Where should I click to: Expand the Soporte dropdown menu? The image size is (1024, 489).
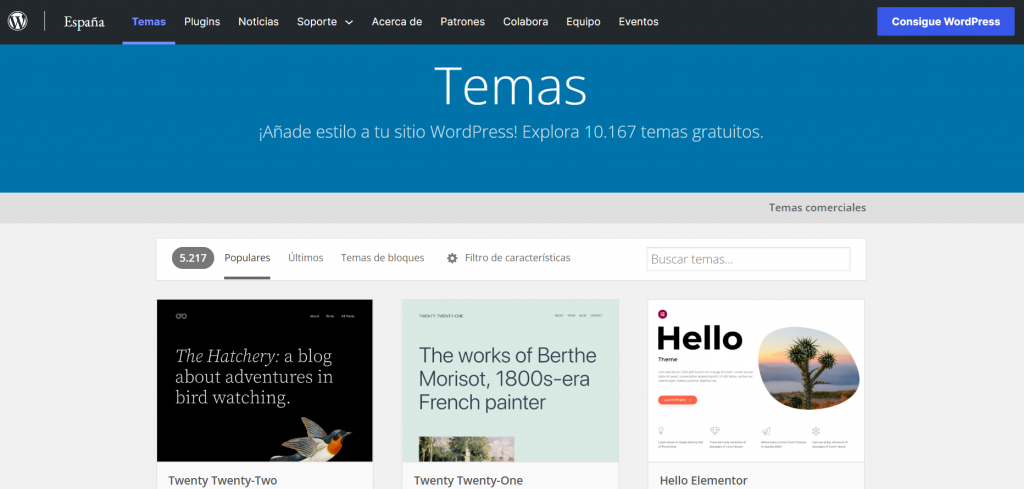(325, 22)
